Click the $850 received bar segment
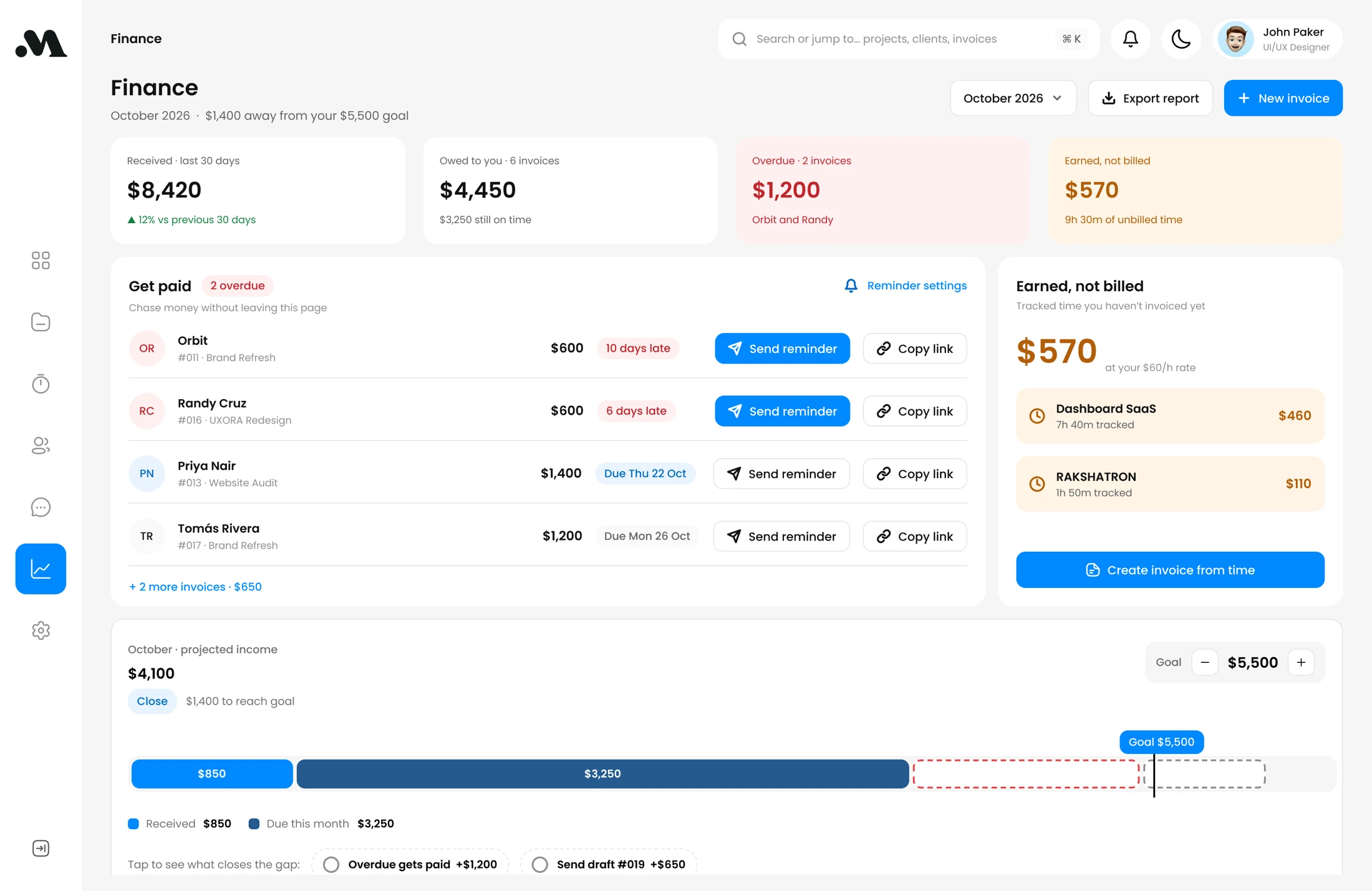Screen dimensions: 1372x891 (x=212, y=774)
